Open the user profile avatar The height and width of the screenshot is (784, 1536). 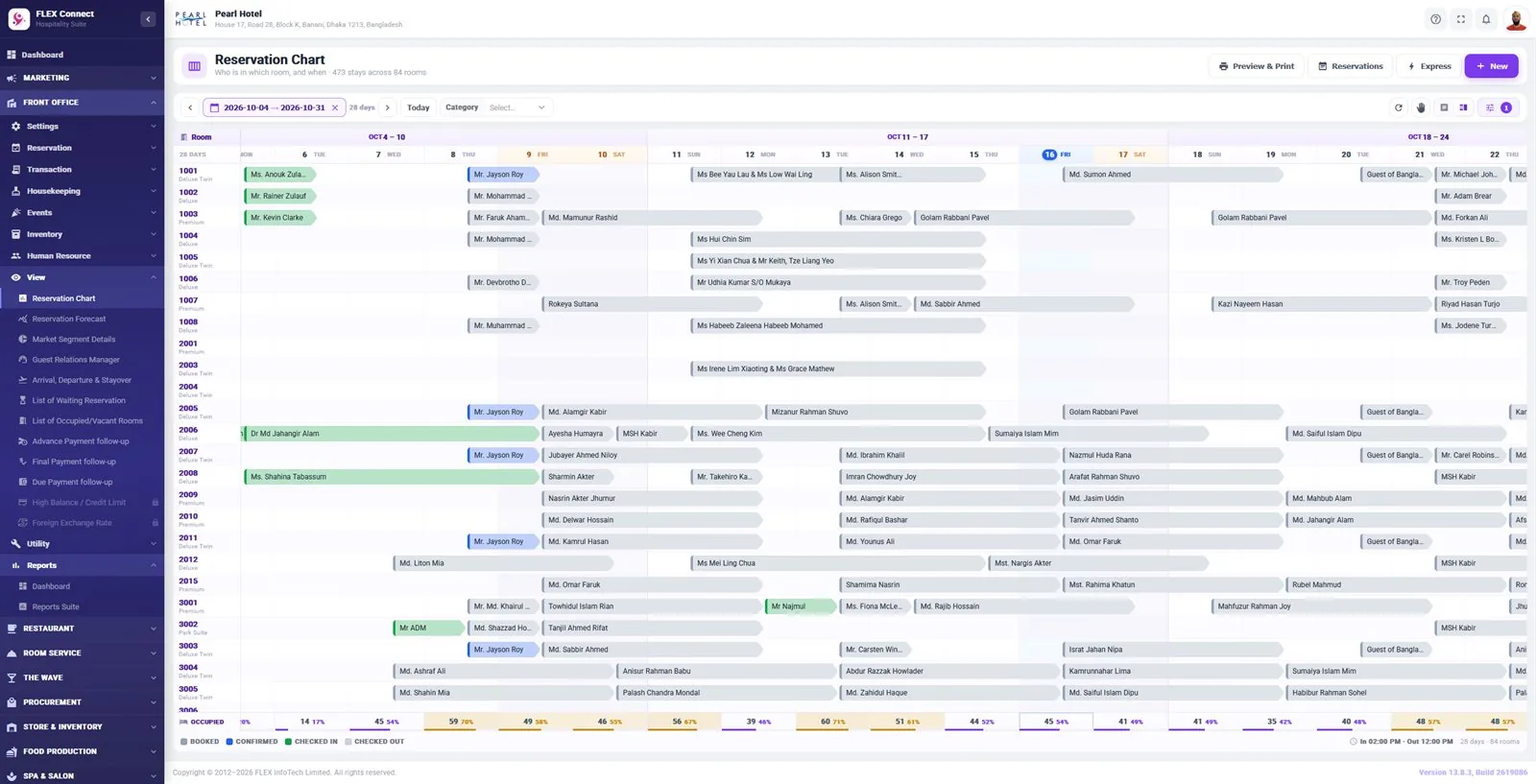coord(1516,19)
